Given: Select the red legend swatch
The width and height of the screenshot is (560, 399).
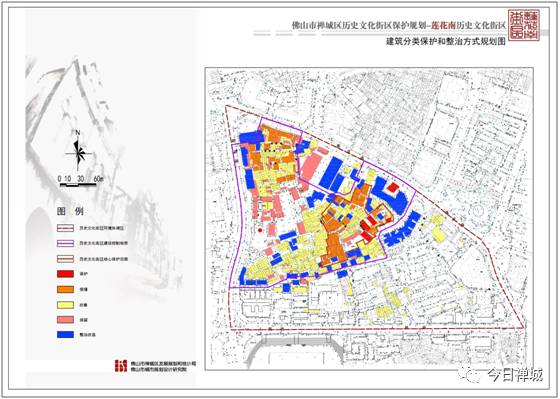Looking at the screenshot, I should pyautogui.click(x=65, y=274).
